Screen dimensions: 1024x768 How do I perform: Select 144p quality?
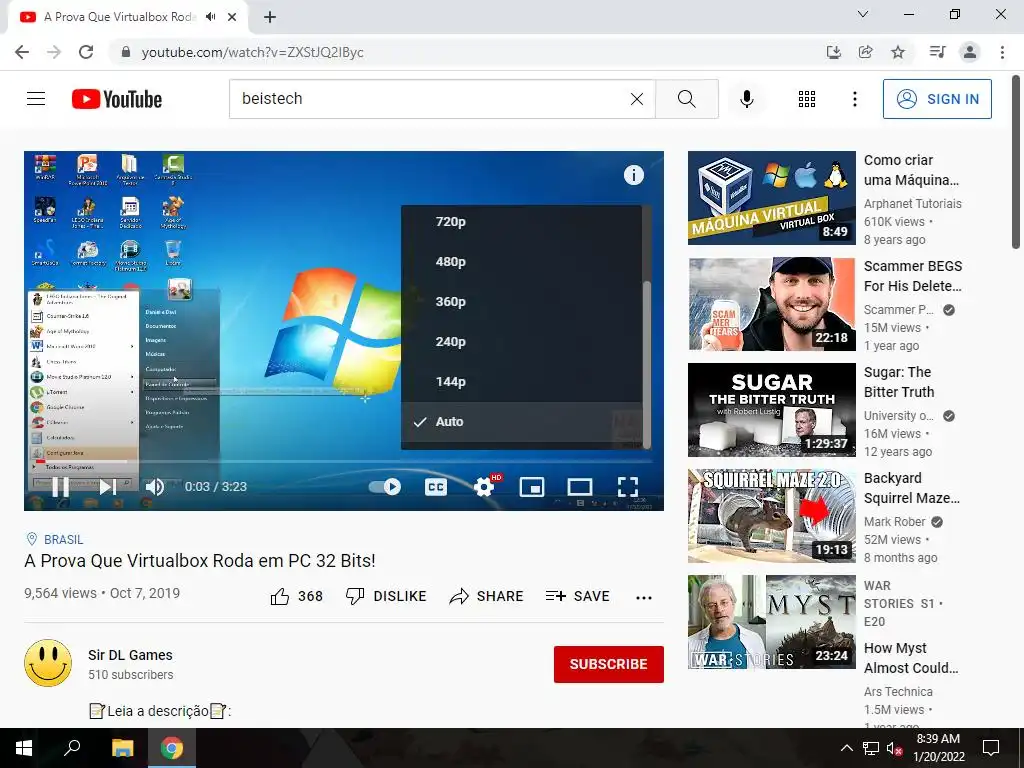522,381
